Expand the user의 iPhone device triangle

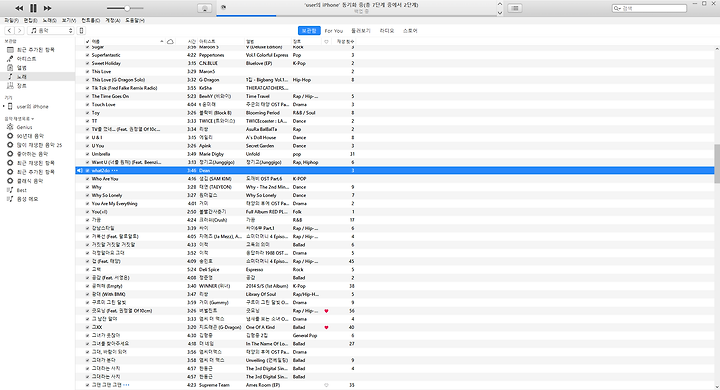[x=4, y=107]
